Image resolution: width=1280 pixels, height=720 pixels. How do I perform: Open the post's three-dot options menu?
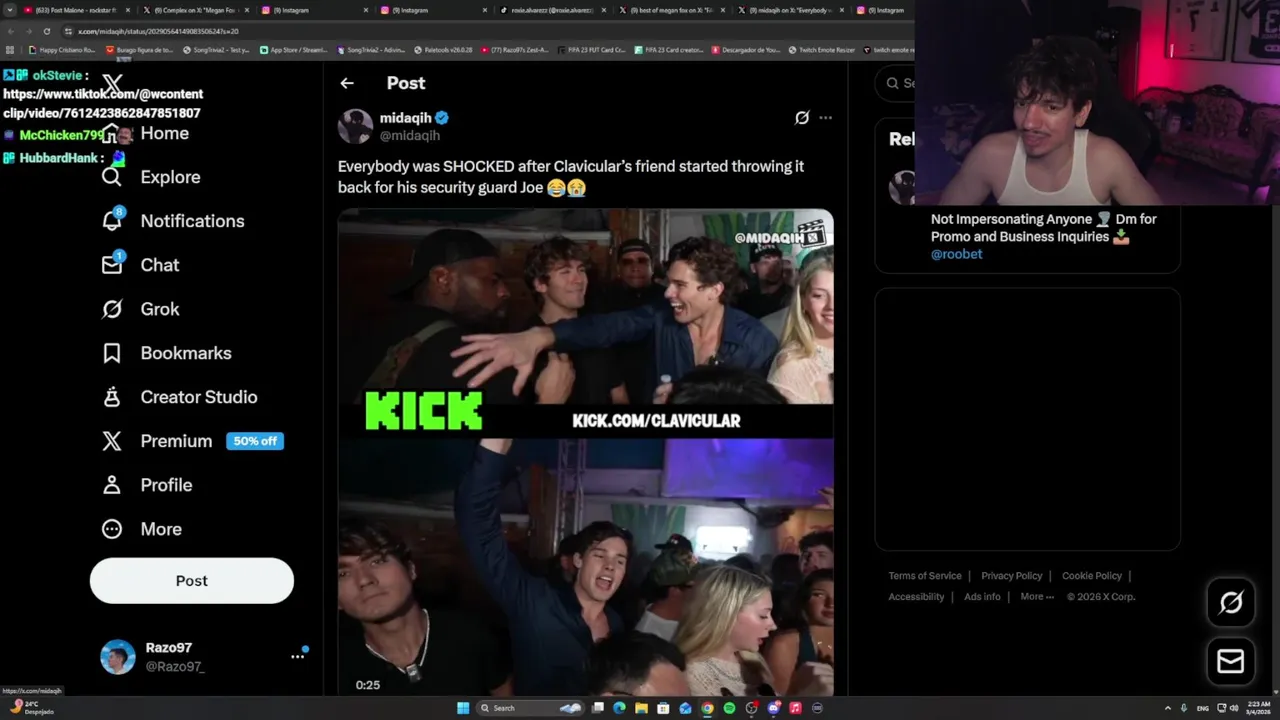pos(825,118)
